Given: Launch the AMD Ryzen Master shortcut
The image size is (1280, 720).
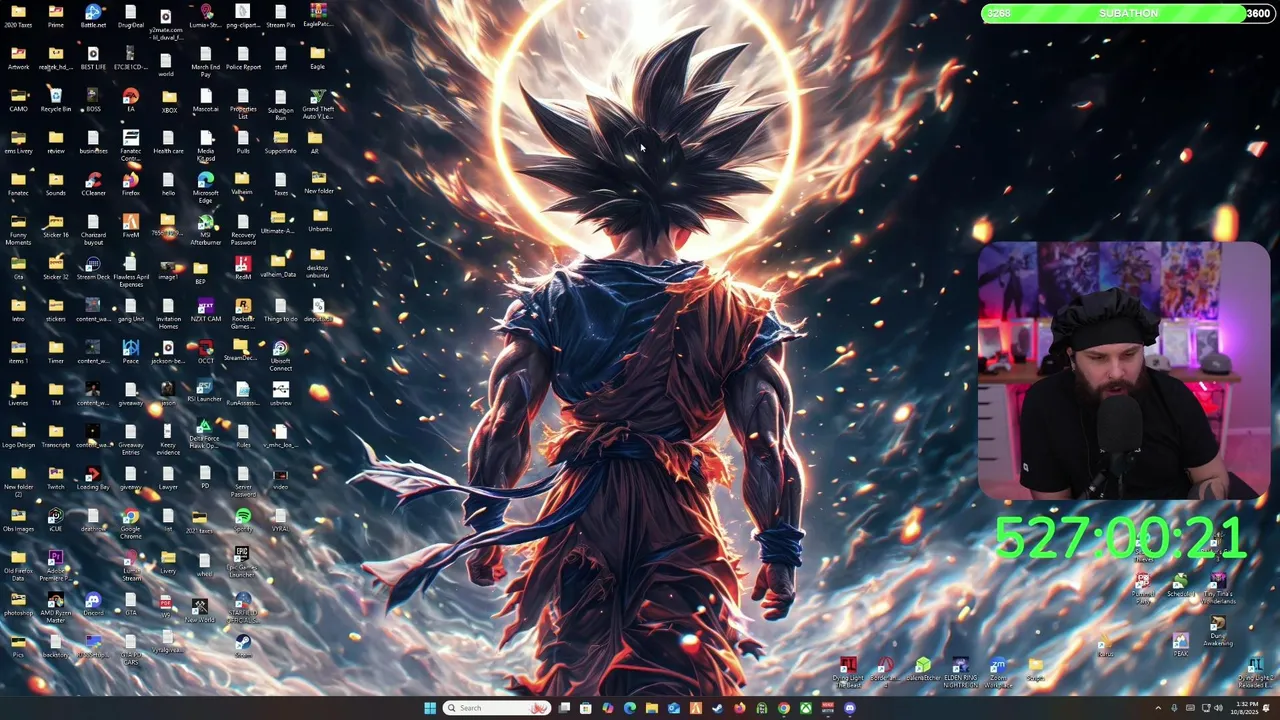Looking at the screenshot, I should (56, 607).
